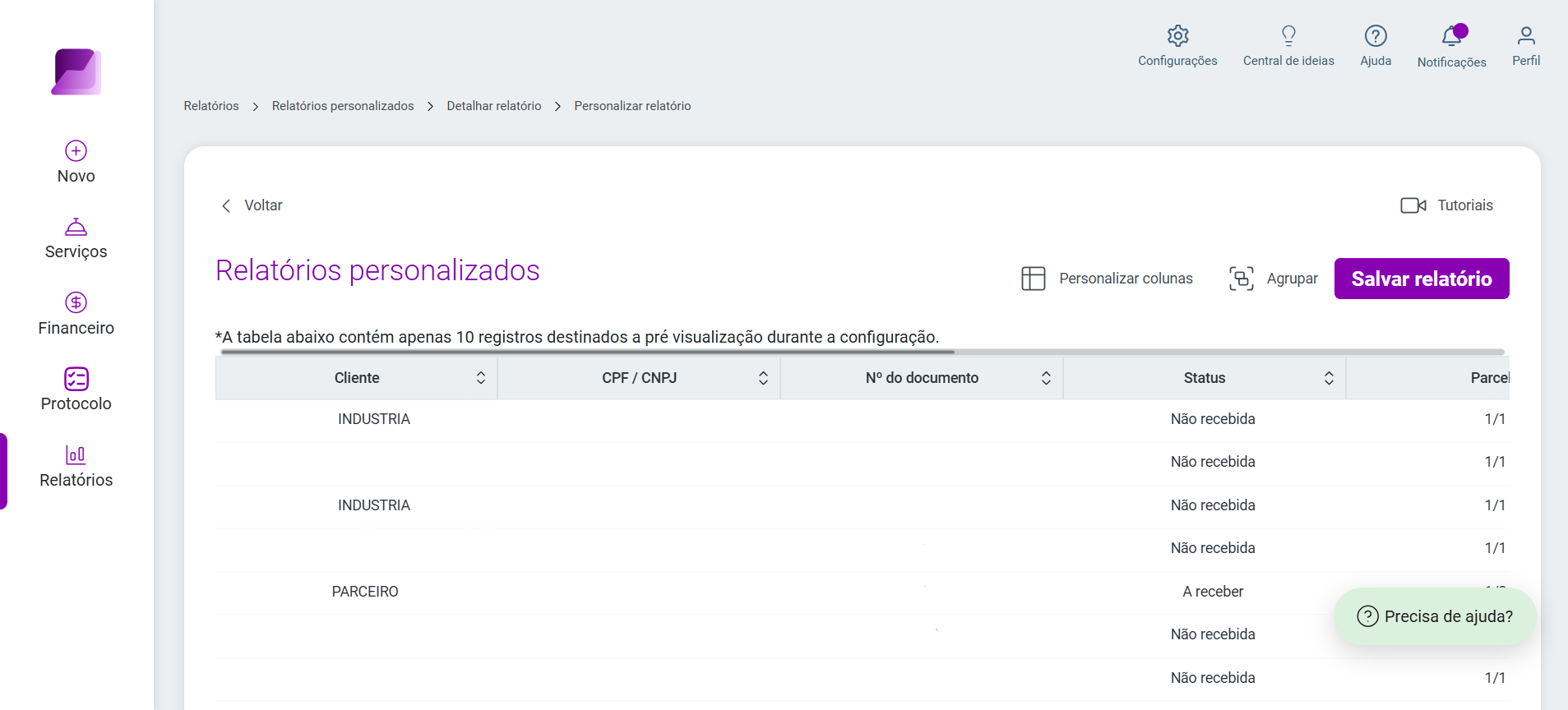Click the Central de ideias label
1568x710 pixels.
tap(1288, 61)
